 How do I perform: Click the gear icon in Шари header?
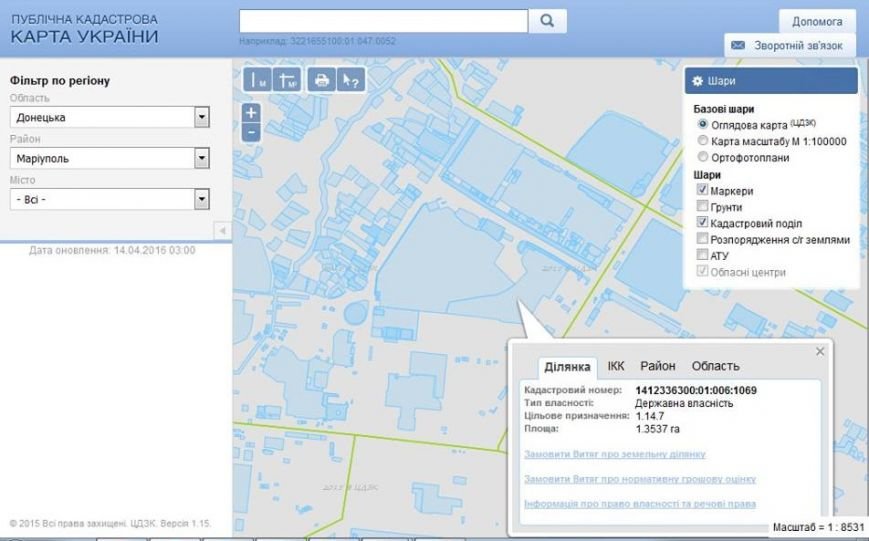(698, 81)
